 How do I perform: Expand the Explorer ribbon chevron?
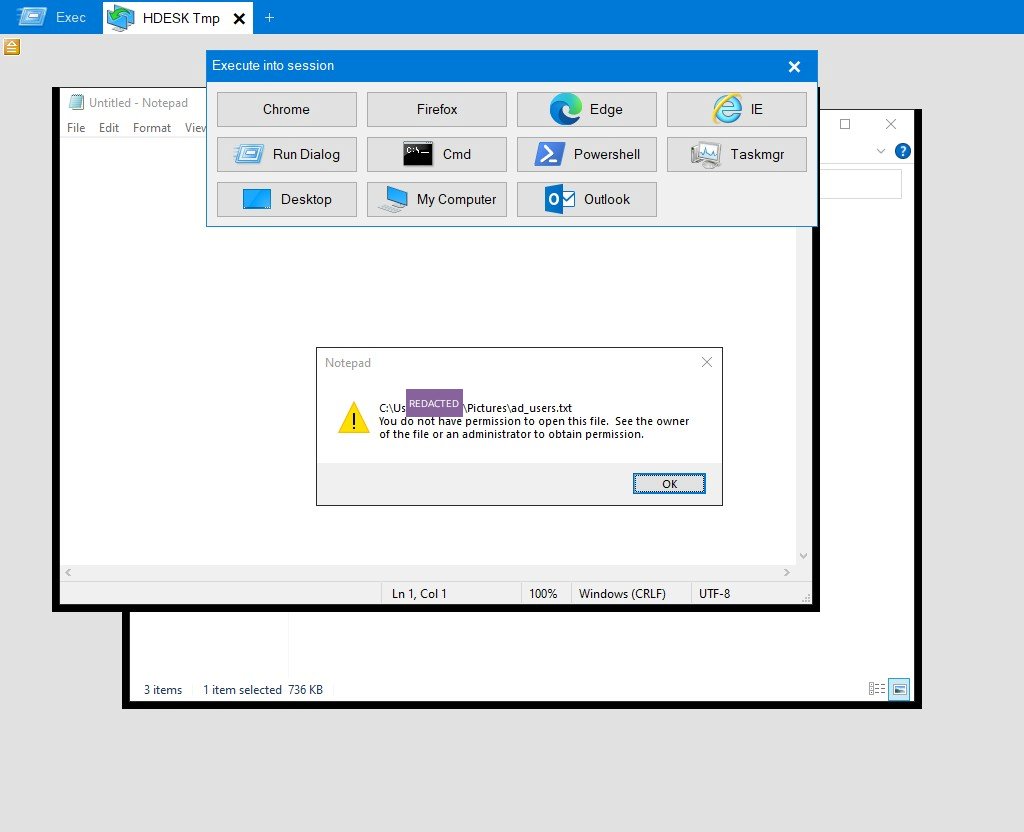tap(881, 152)
